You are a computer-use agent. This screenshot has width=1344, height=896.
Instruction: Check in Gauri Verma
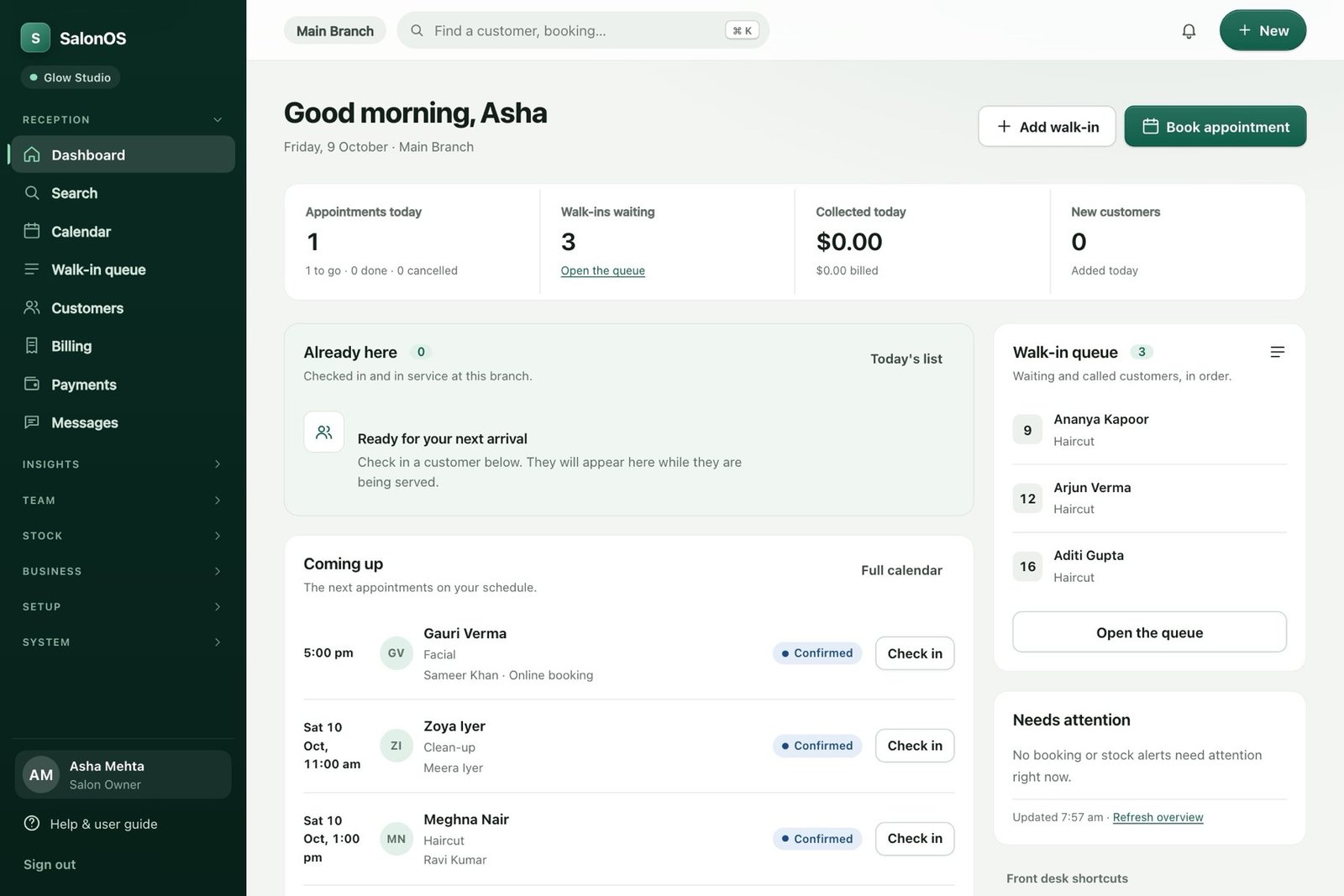(x=915, y=653)
